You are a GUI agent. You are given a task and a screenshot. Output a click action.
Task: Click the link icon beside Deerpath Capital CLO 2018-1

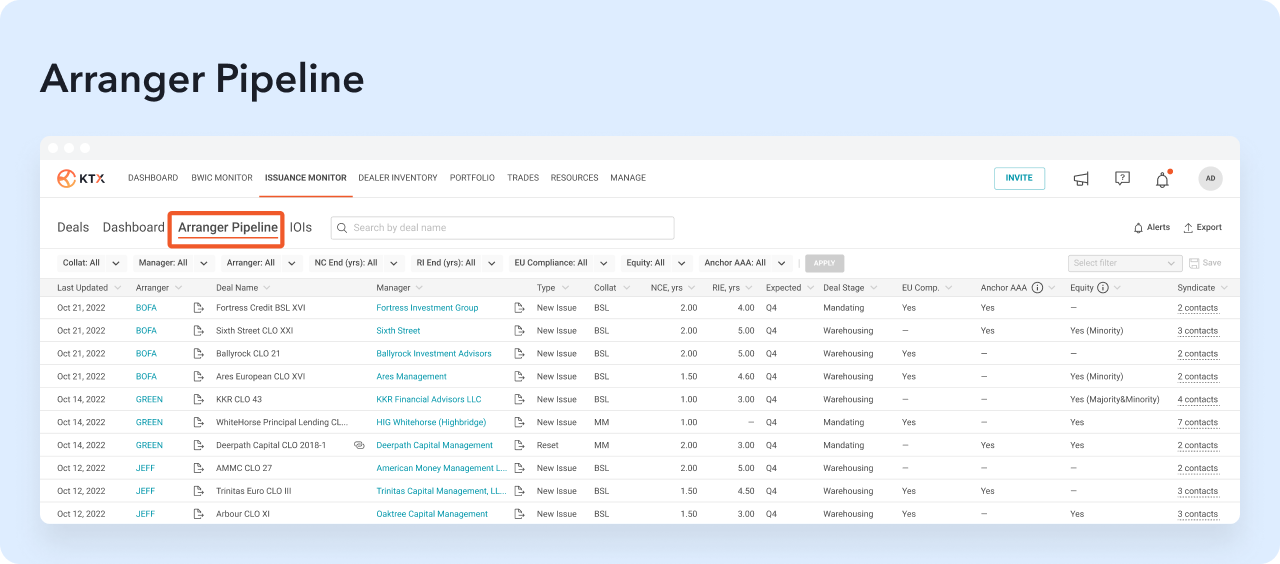pyautogui.click(x=359, y=445)
